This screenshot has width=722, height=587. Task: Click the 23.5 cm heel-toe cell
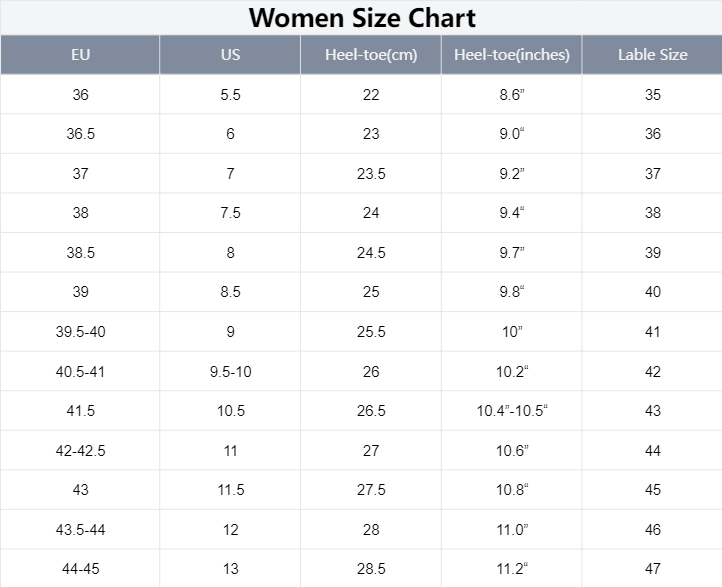tap(371, 174)
